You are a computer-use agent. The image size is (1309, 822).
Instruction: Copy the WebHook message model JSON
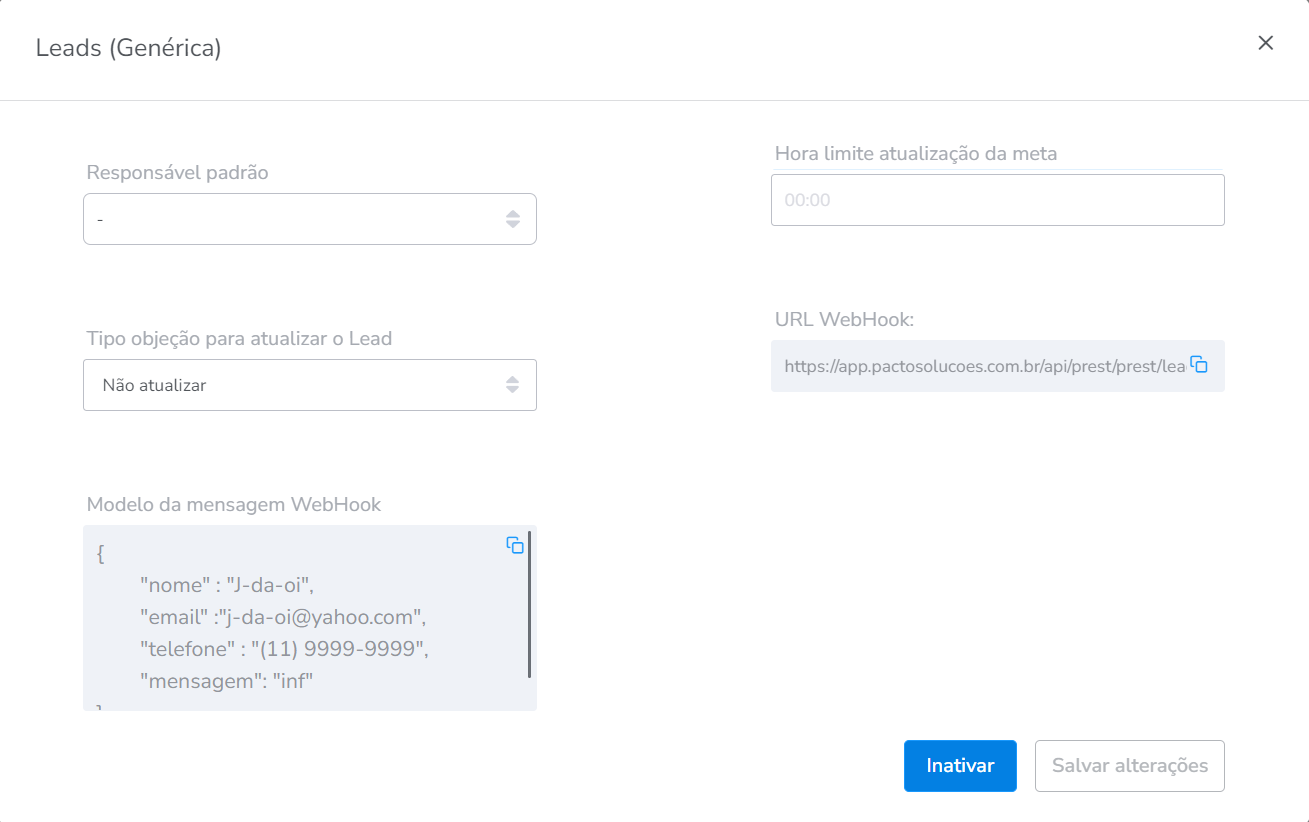[x=515, y=545]
